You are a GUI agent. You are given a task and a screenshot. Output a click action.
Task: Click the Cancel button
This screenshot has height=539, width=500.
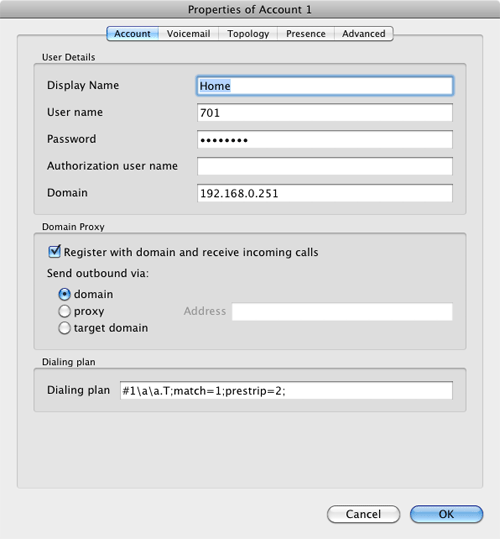click(x=363, y=514)
